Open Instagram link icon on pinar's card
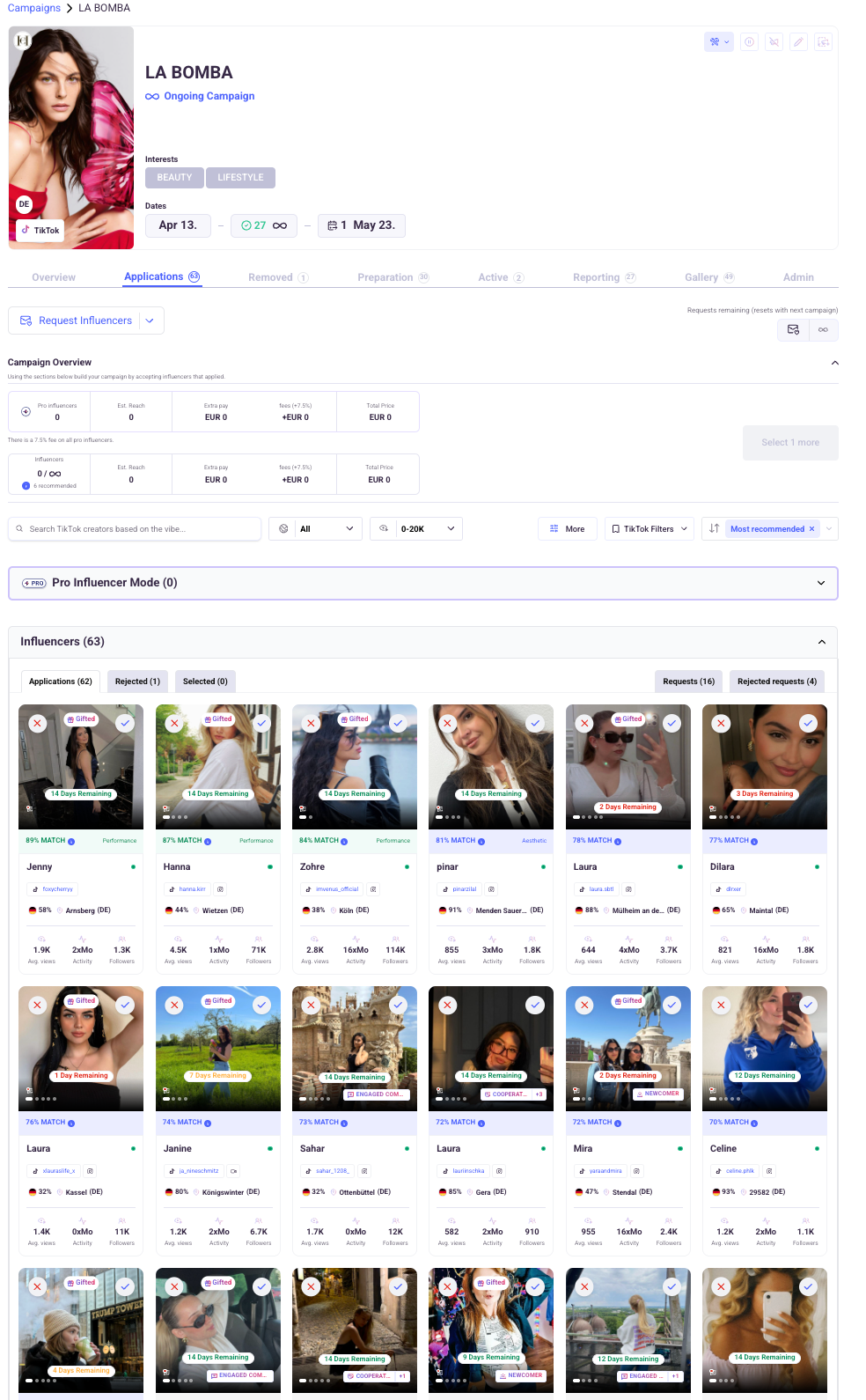This screenshot has width=866, height=1400. pyautogui.click(x=491, y=889)
